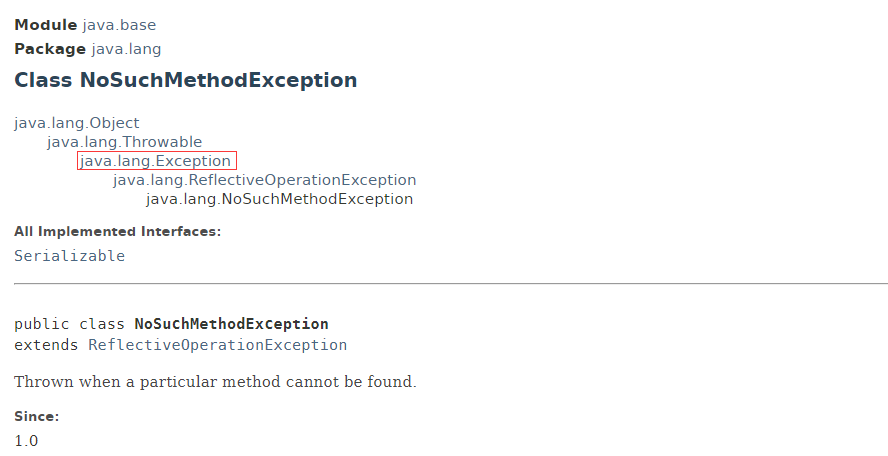Click the All Implemented Interfaces label
This screenshot has height=456, width=888.
pyautogui.click(x=118, y=232)
